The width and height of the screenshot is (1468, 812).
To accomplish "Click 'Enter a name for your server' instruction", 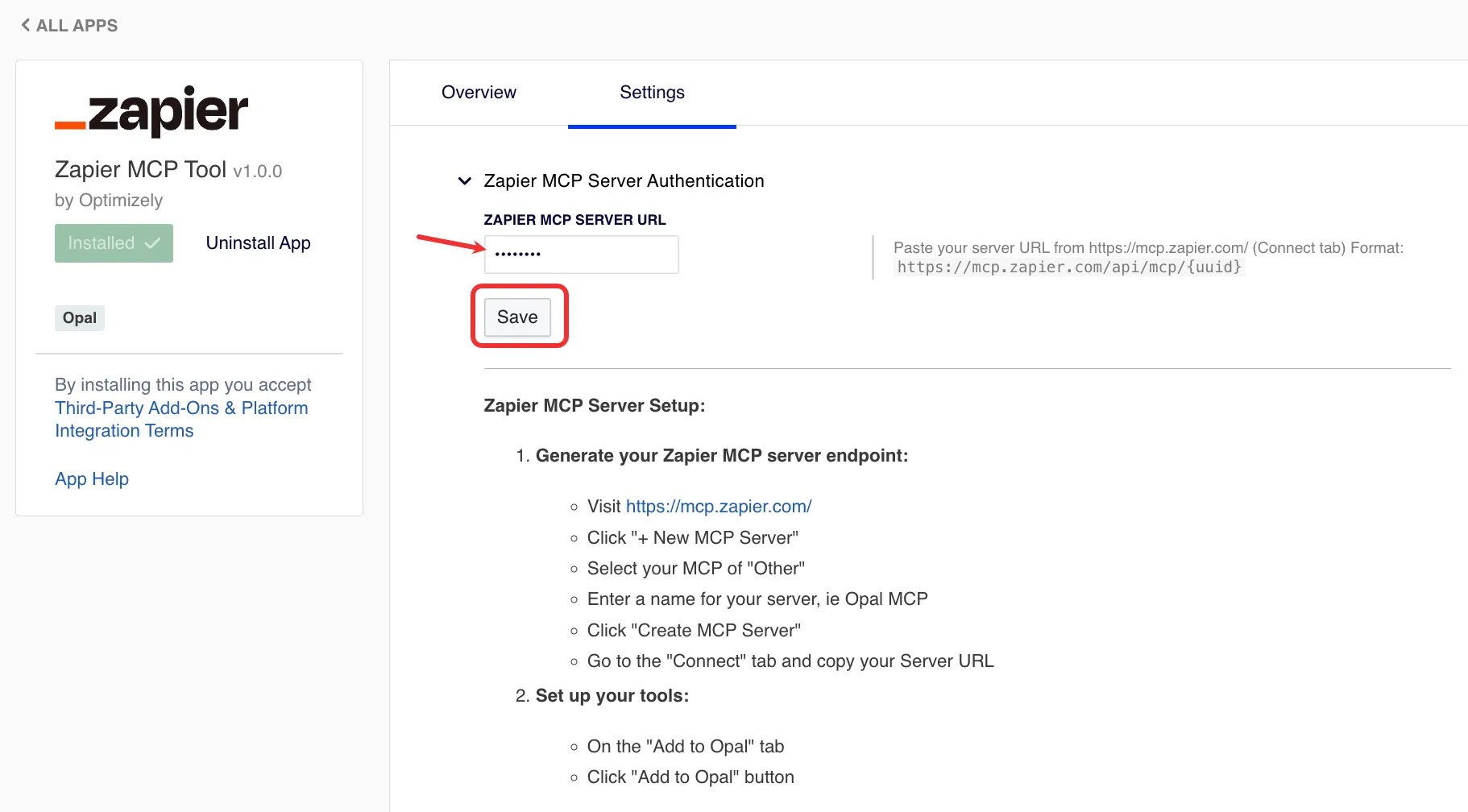I will point(757,599).
